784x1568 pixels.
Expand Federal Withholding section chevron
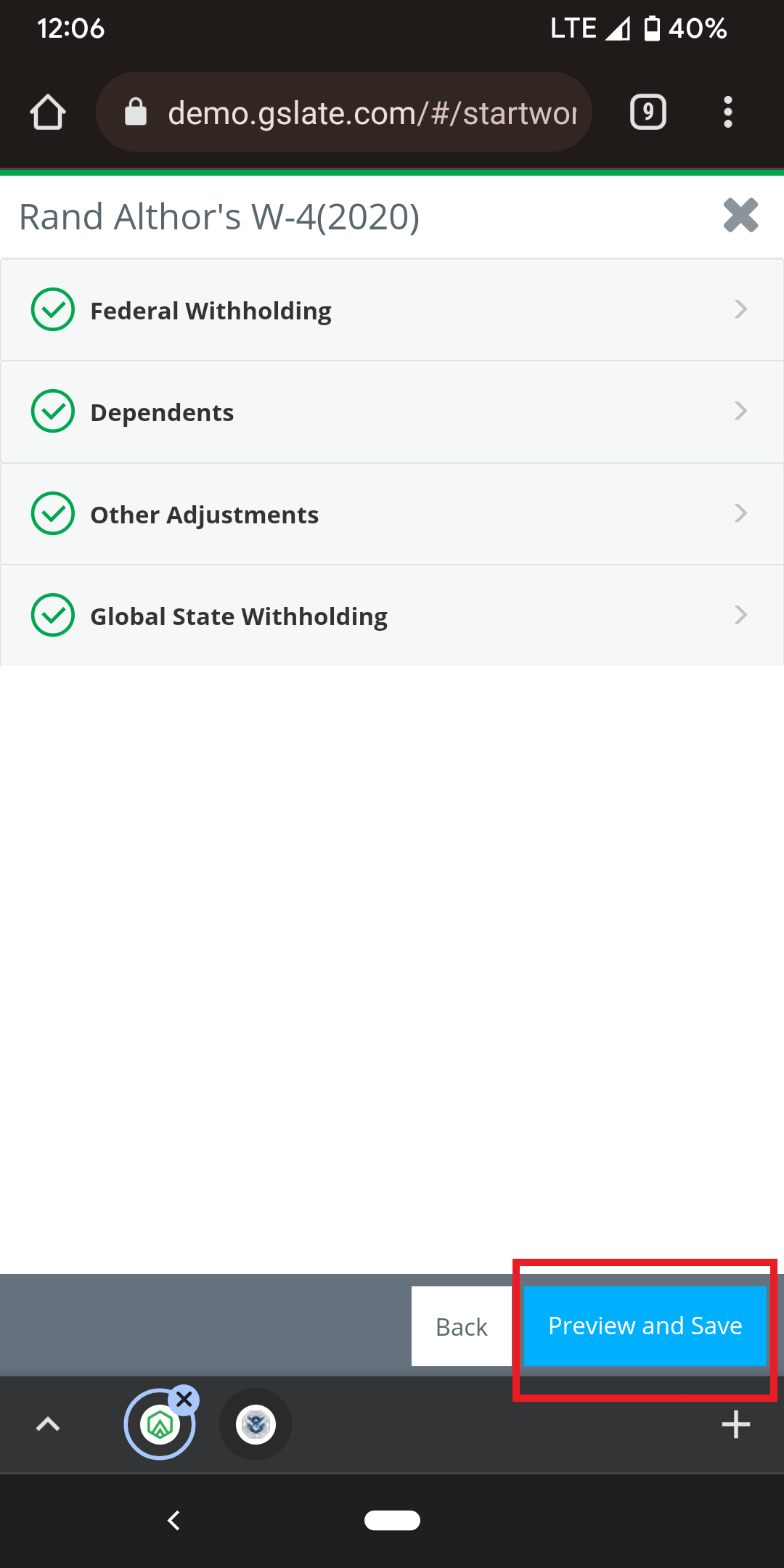pos(740,309)
